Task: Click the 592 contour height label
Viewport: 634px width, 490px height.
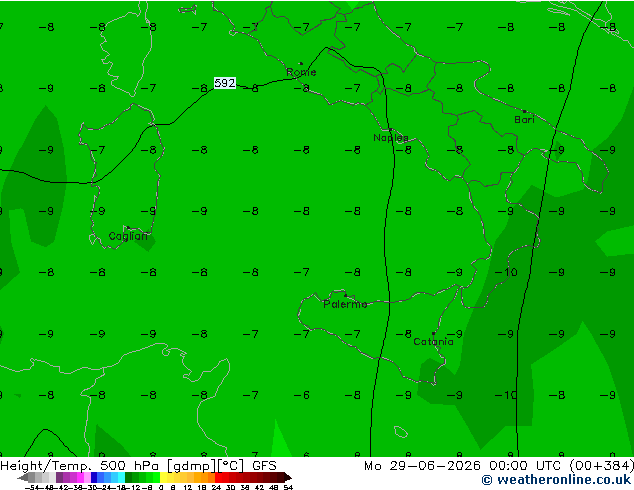Action: 224,83
